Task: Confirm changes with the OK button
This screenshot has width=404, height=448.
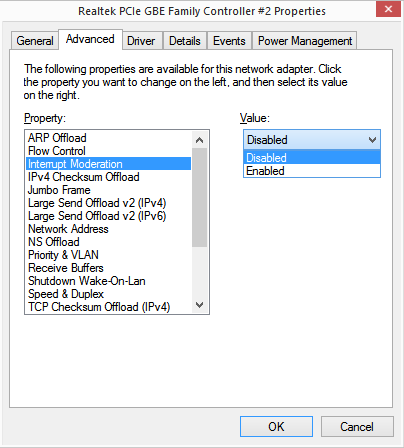Action: pyautogui.click(x=276, y=426)
